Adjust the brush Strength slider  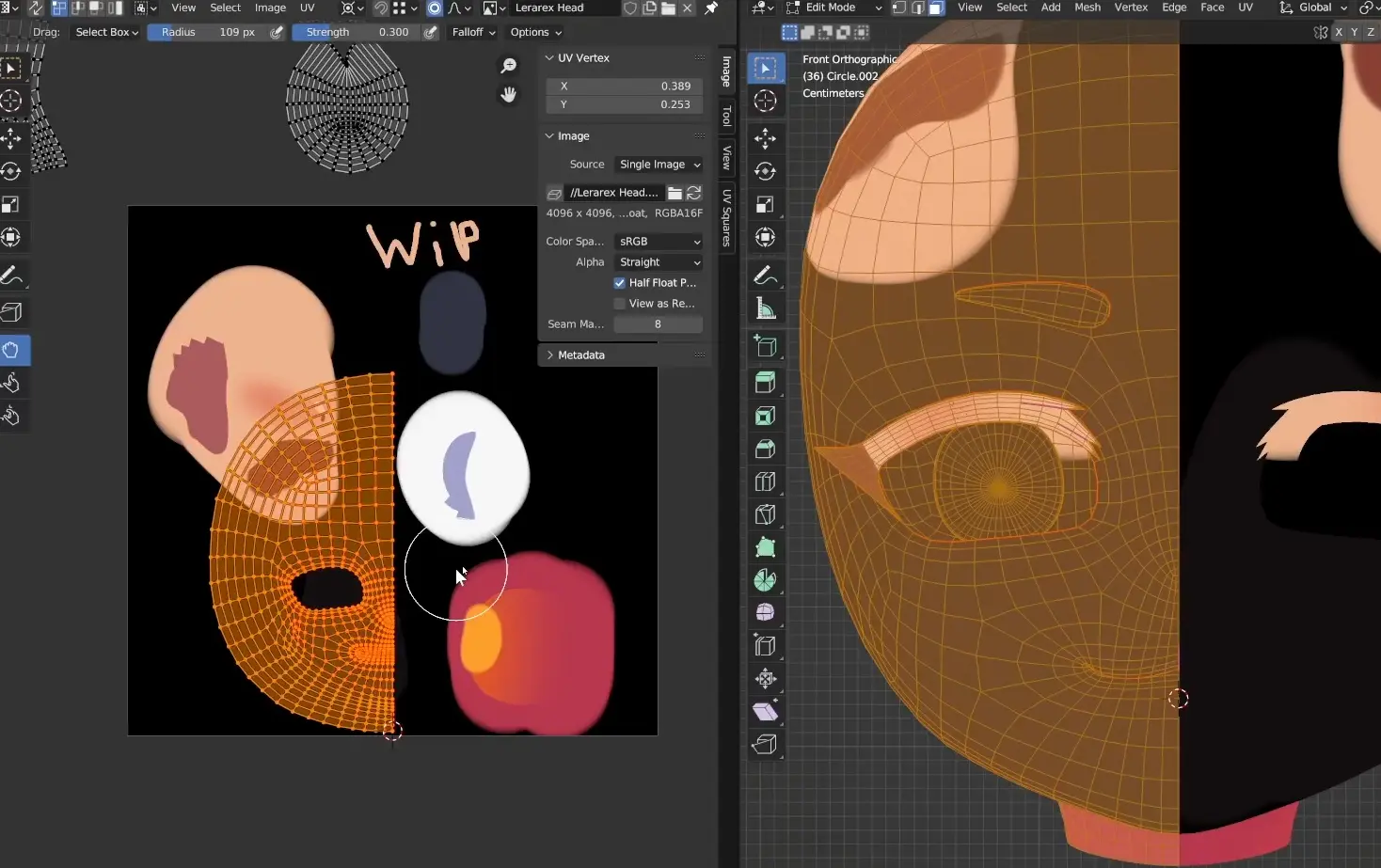[356, 32]
